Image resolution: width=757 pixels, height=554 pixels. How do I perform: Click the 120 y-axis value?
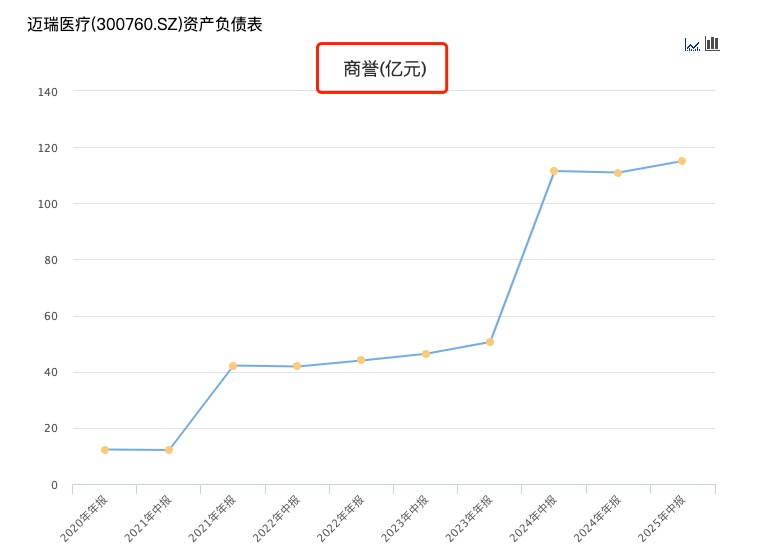[x=48, y=148]
